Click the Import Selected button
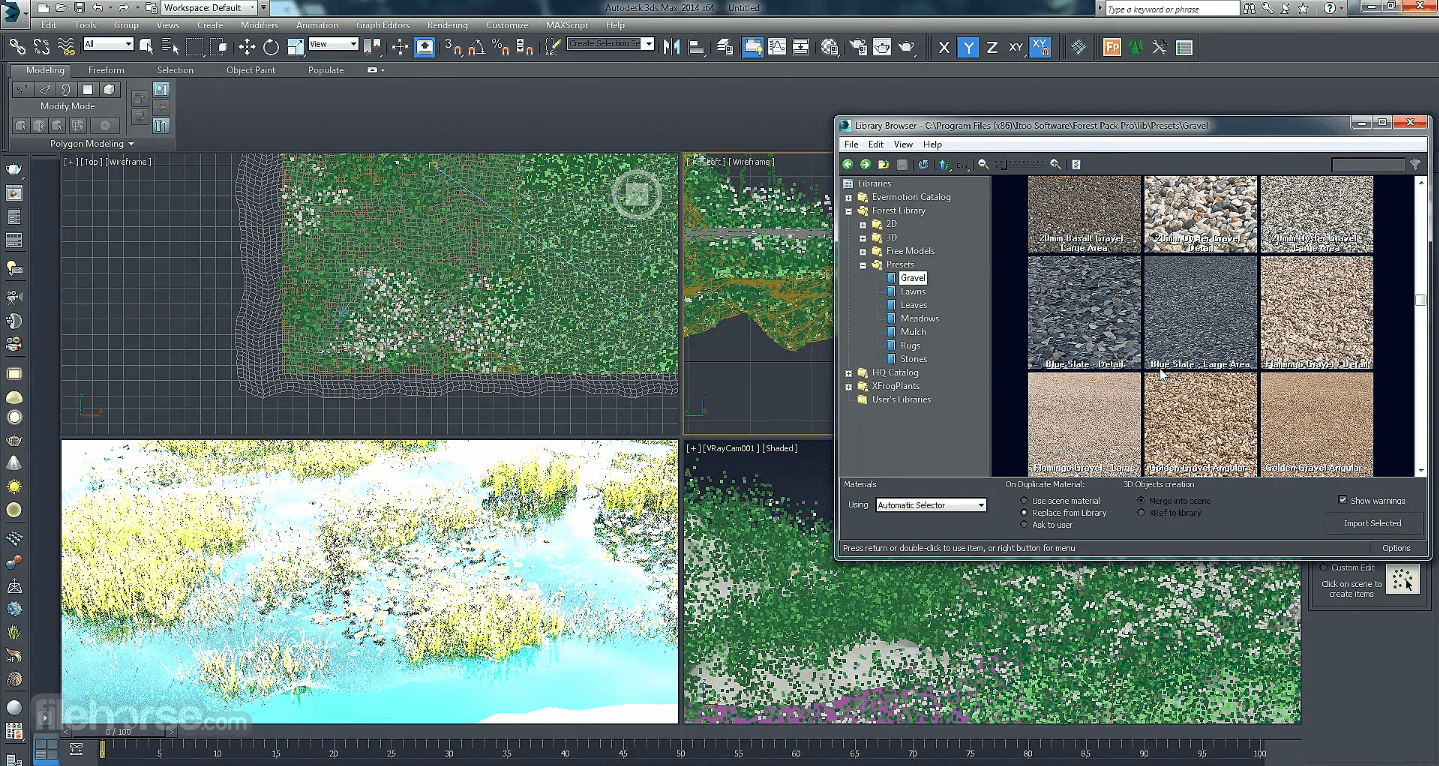The image size is (1439, 766). pos(1372,523)
